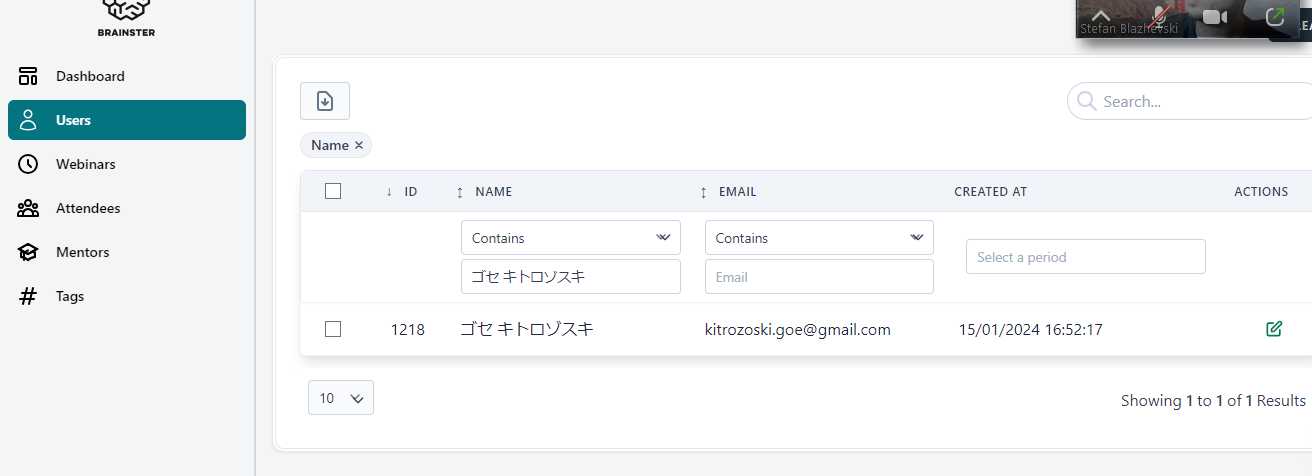Image resolution: width=1312 pixels, height=476 pixels.
Task: Click the camera icon in video overlay
Action: tap(1214, 17)
